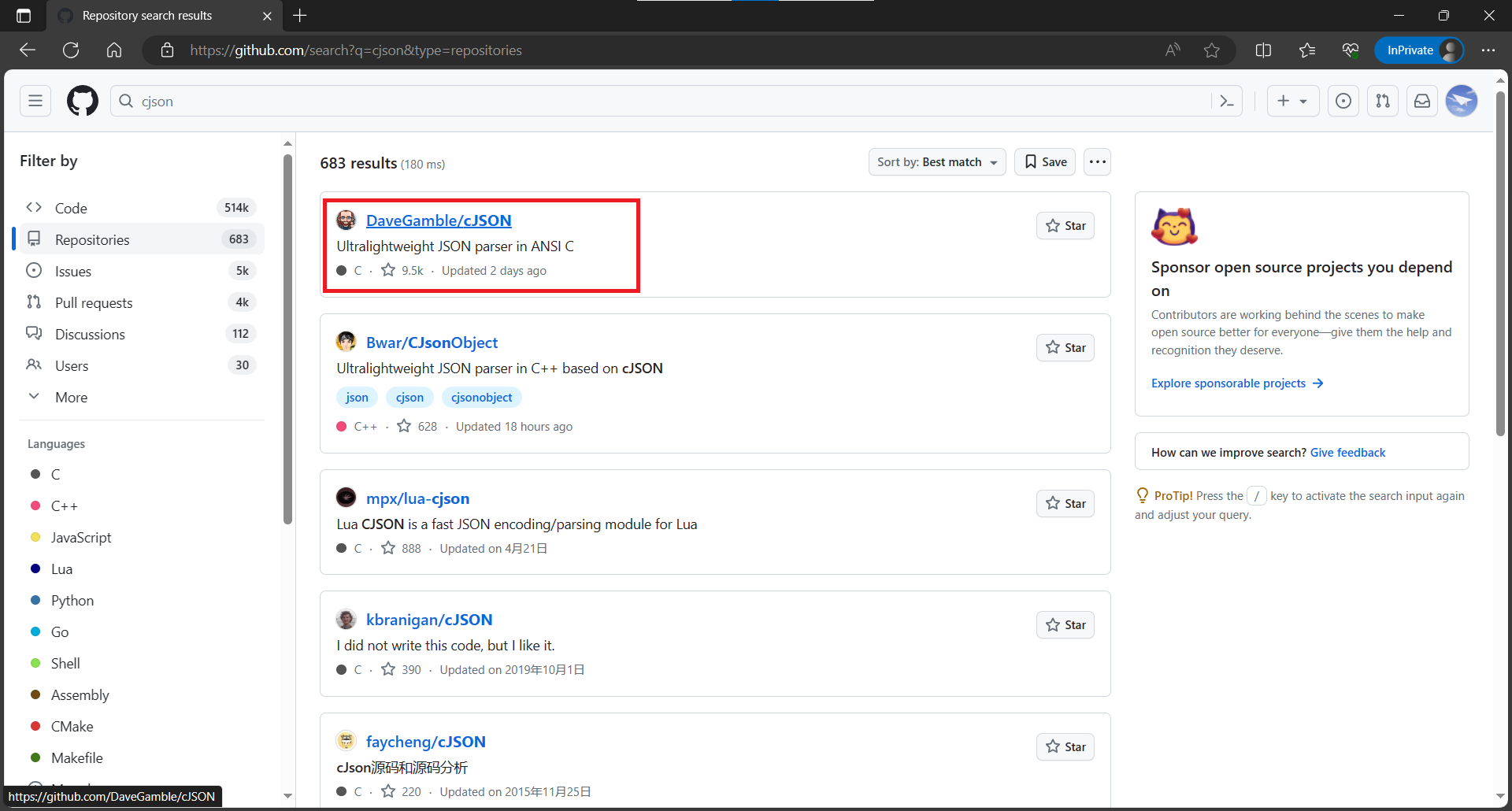
Task: Open browser Settings and more menu
Action: (x=1488, y=50)
